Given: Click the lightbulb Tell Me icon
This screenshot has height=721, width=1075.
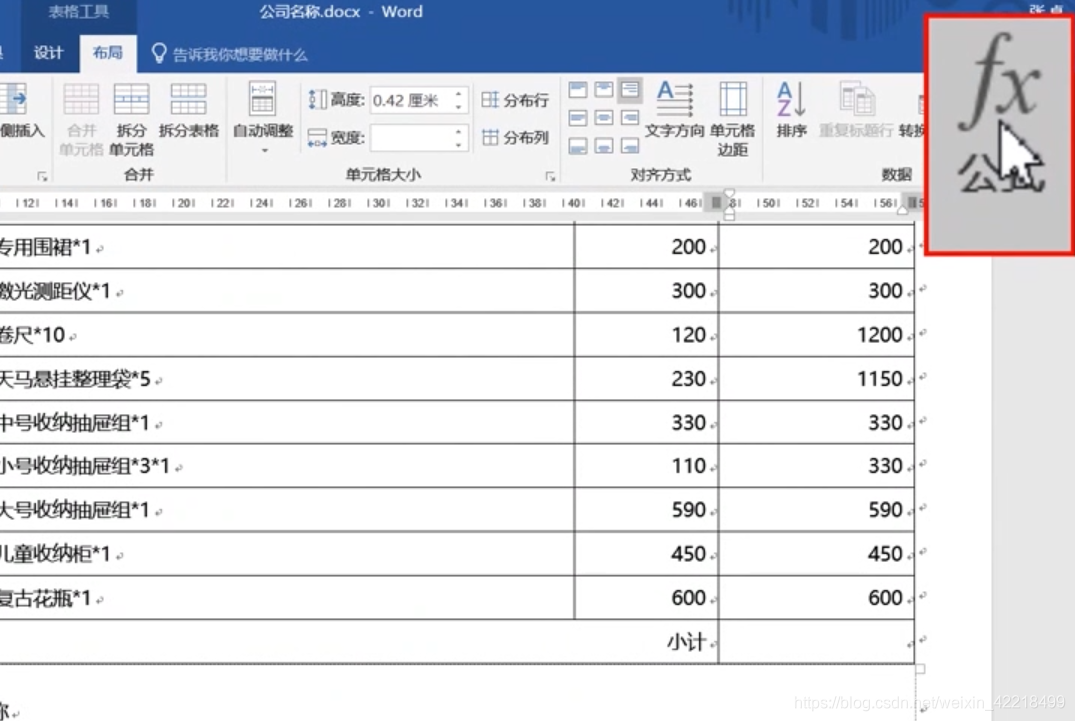Looking at the screenshot, I should coord(158,53).
